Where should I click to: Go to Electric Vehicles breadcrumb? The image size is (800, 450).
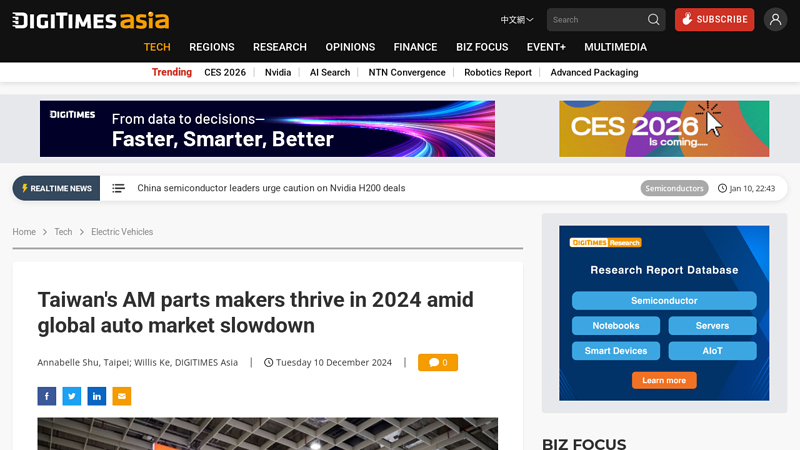(x=122, y=232)
